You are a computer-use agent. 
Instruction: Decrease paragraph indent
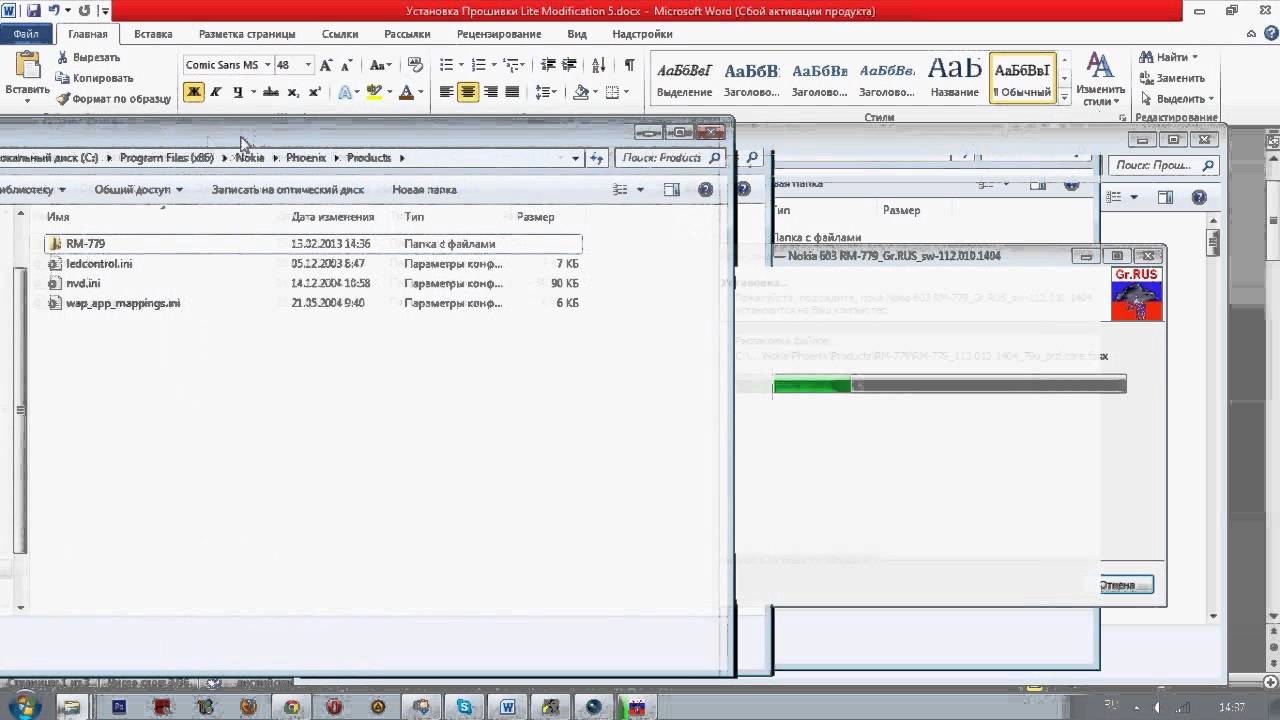point(548,65)
